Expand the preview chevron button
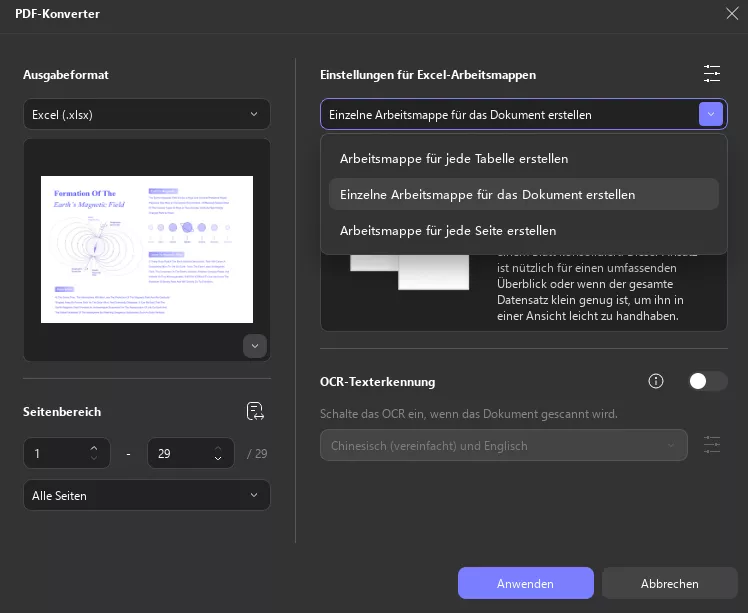748x613 pixels. coord(255,346)
